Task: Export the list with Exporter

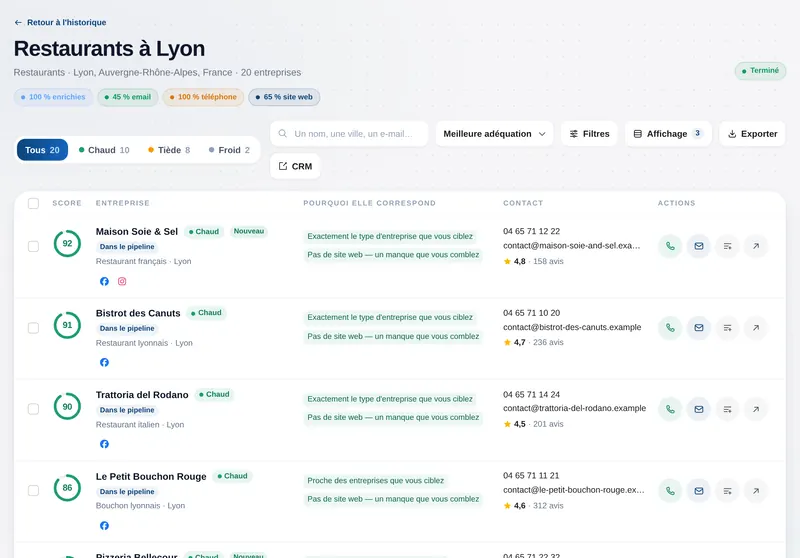Action: tap(753, 134)
